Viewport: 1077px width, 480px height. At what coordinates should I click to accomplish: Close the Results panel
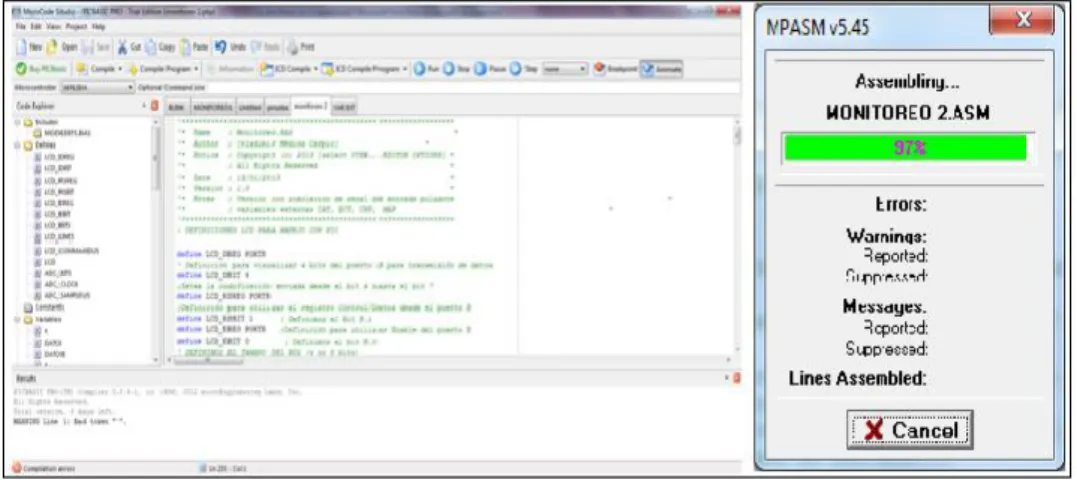click(736, 378)
